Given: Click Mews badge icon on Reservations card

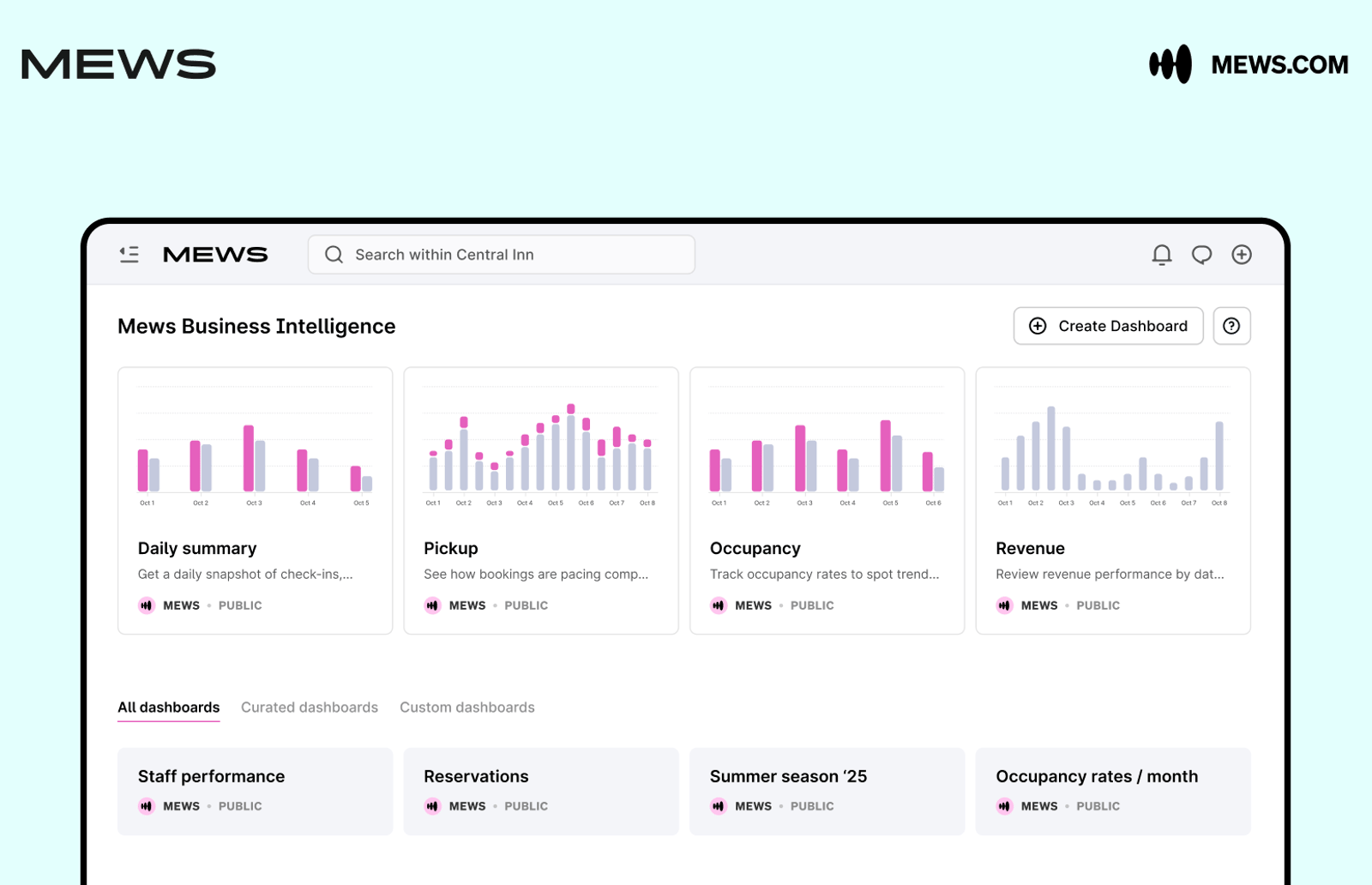Looking at the screenshot, I should [x=432, y=806].
